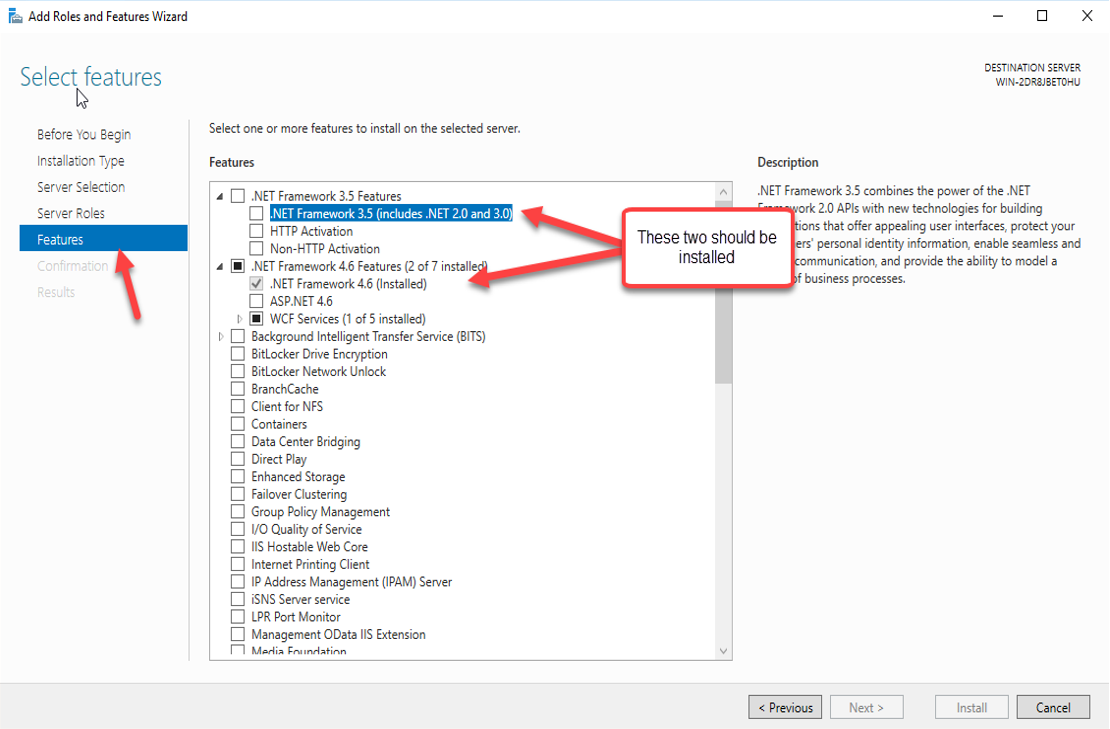The height and width of the screenshot is (729, 1110).
Task: Collapse the .NET Framework 4.6 Features node
Action: [220, 267]
